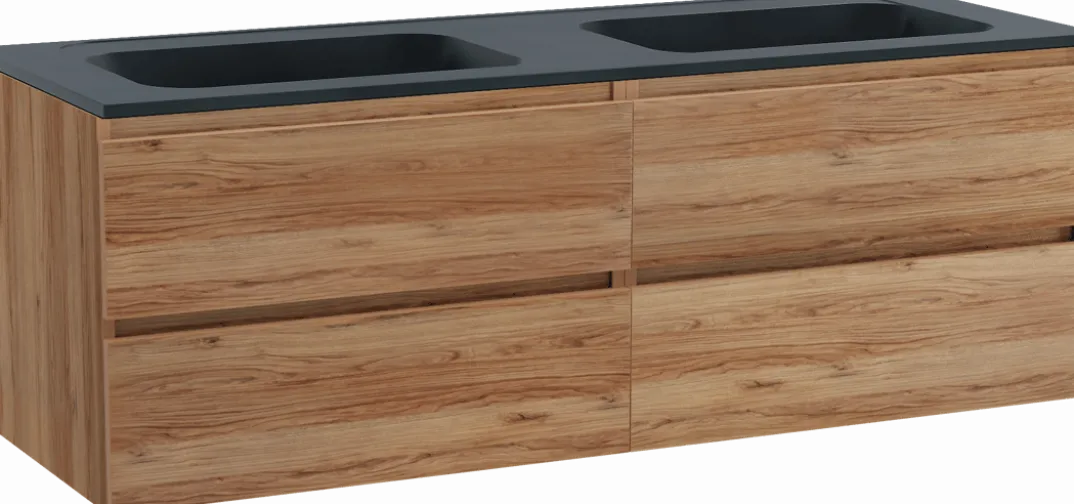Screen dimensions: 1074x504
Task: Click the left black sink basin
Action: (x=303, y=60)
